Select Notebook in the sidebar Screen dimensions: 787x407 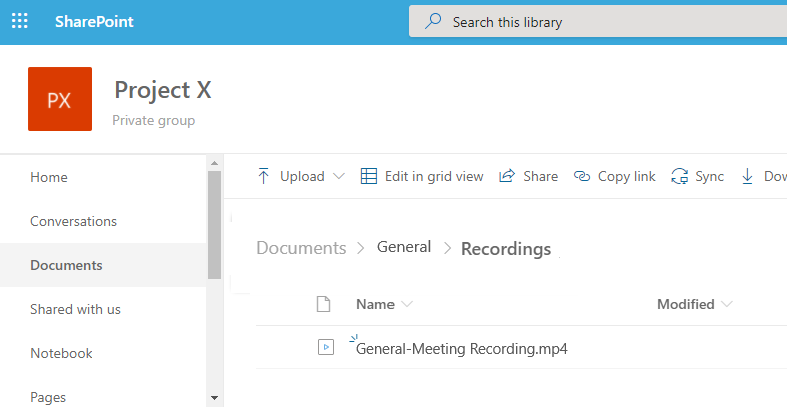61,353
